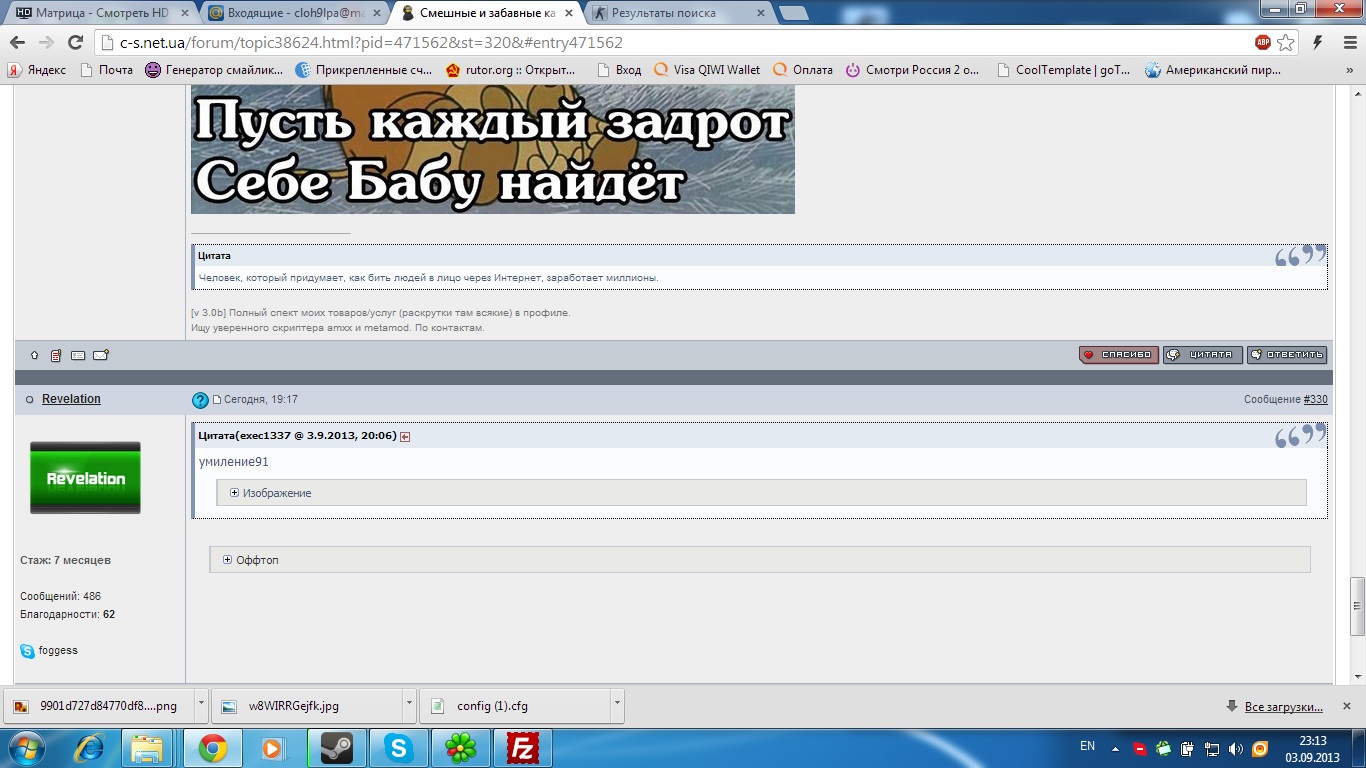Viewport: 1366px width, 768px height.
Task: Open the downloaded w8WIRRGejfk.jpg file
Action: (x=306, y=705)
